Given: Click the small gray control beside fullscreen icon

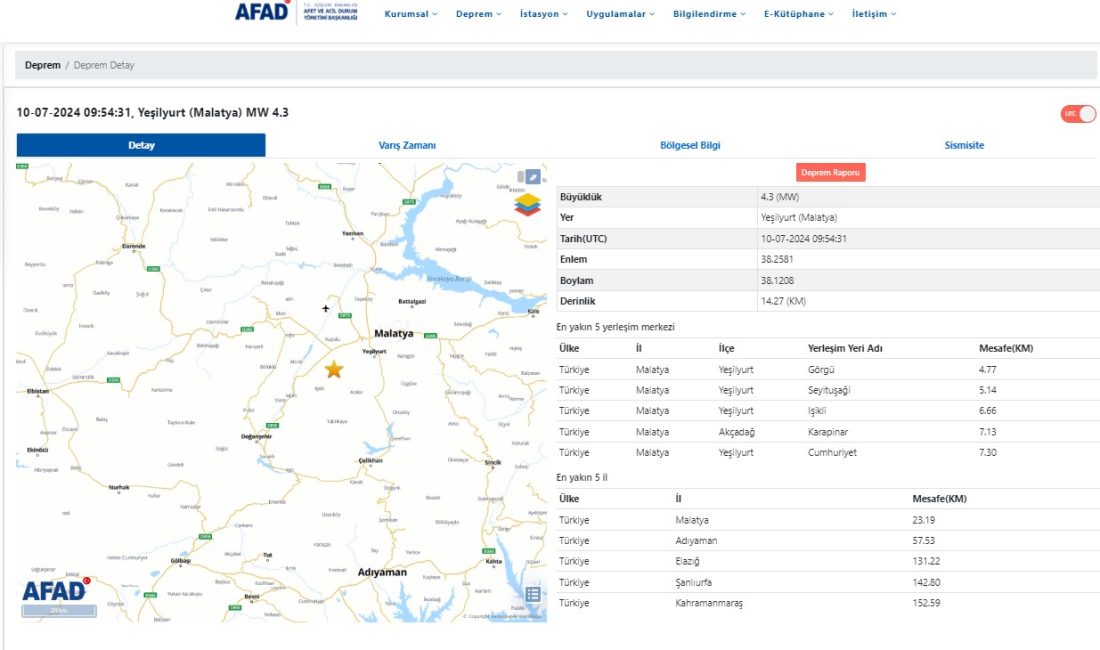Looking at the screenshot, I should point(521,177).
